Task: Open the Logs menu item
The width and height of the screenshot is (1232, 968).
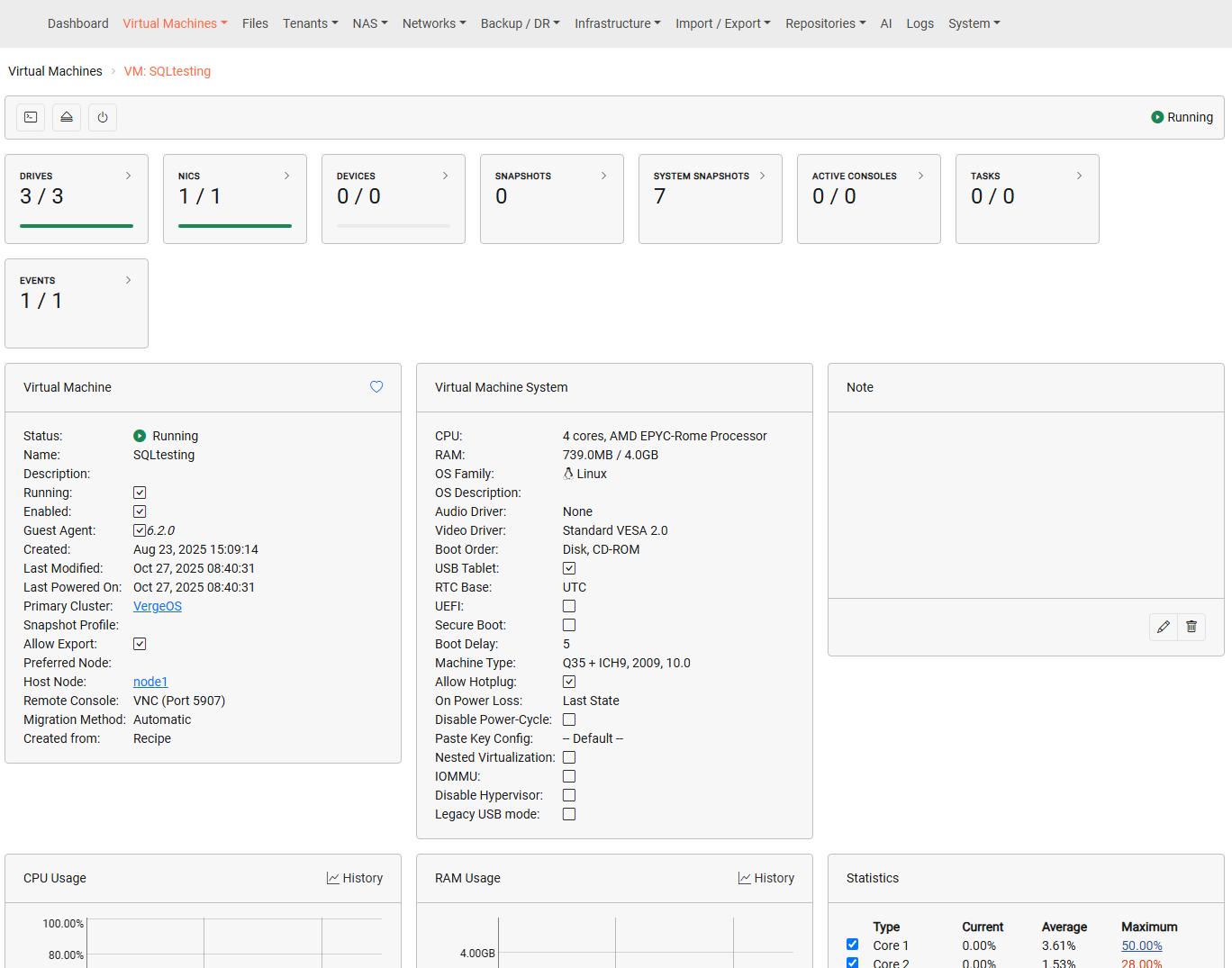Action: (x=919, y=23)
